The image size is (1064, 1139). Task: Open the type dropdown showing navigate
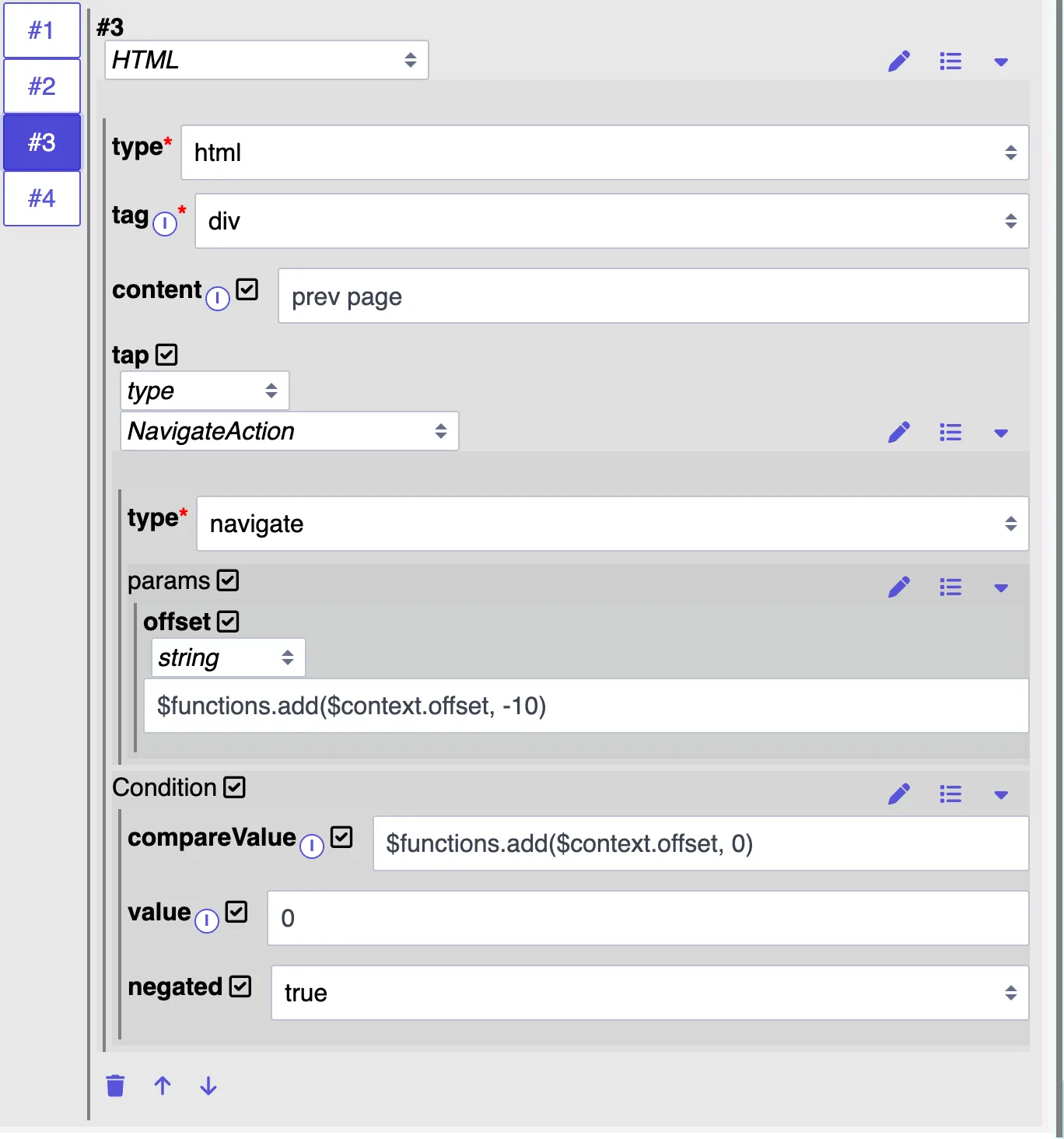613,524
